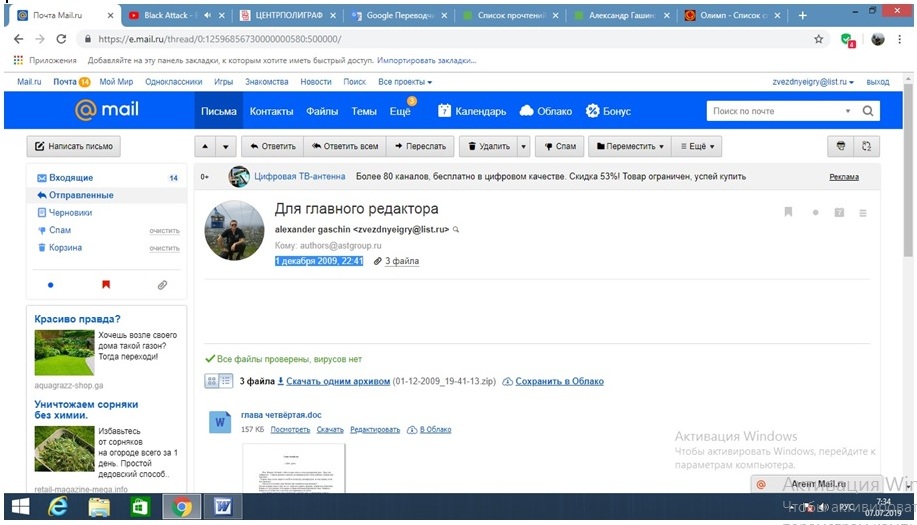This screenshot has width=917, height=525.
Task: Open the Контакты tab
Action: pyautogui.click(x=271, y=111)
